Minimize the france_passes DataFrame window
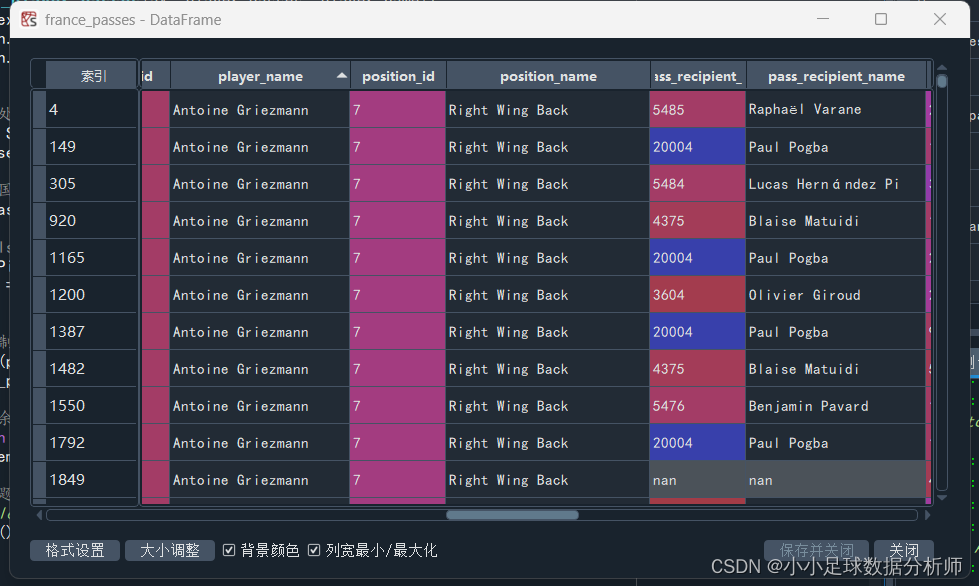This screenshot has width=979, height=586. point(823,19)
